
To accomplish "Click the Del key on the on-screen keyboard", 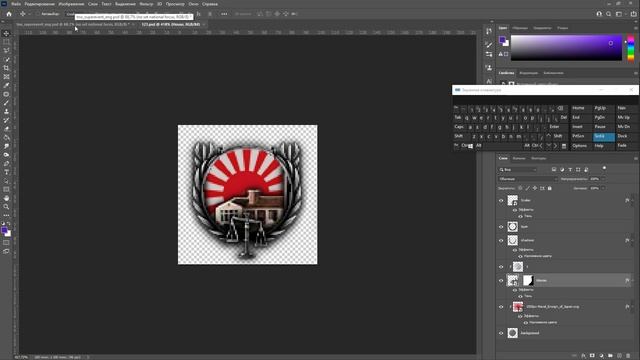I will [x=563, y=118].
